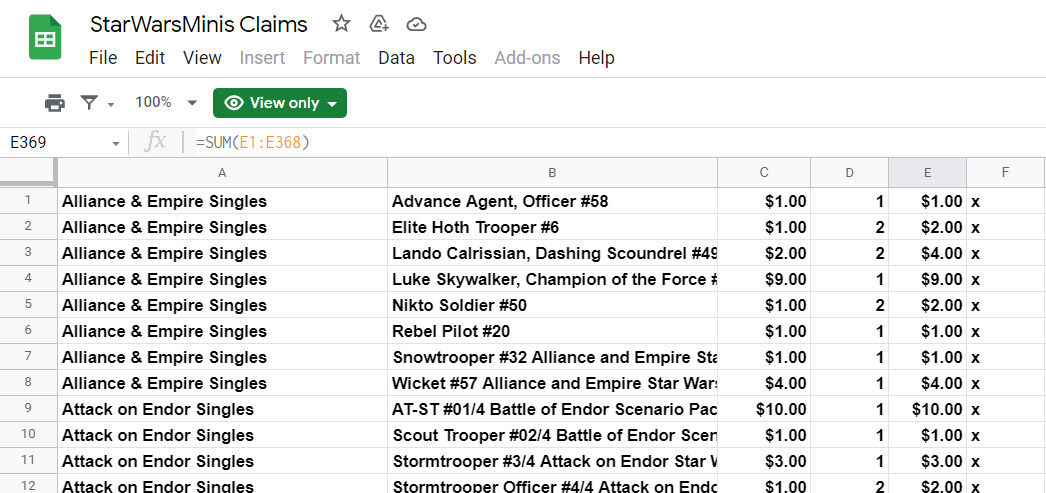Open the View only mode dropdown

tap(280, 103)
